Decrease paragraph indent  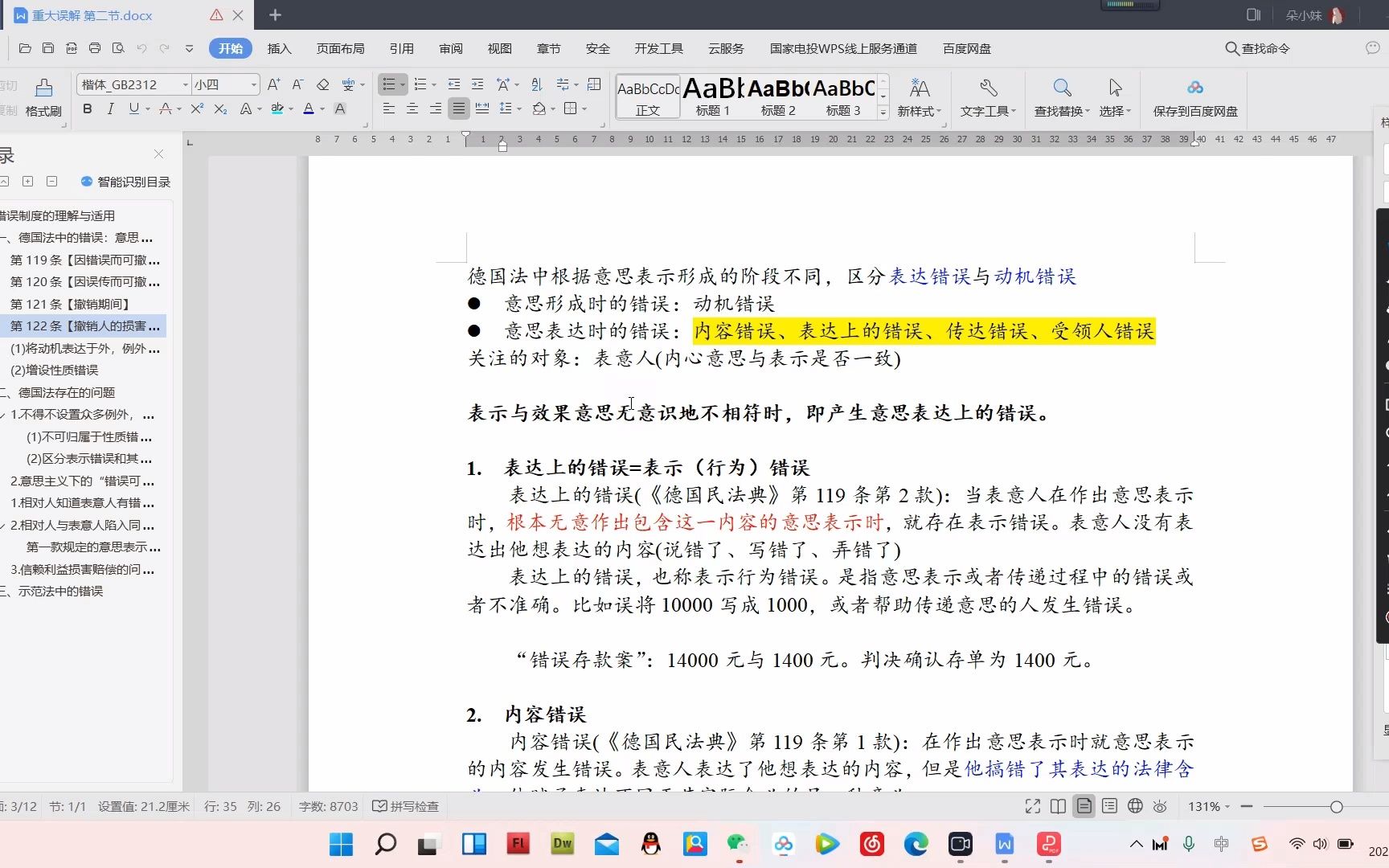tap(454, 84)
